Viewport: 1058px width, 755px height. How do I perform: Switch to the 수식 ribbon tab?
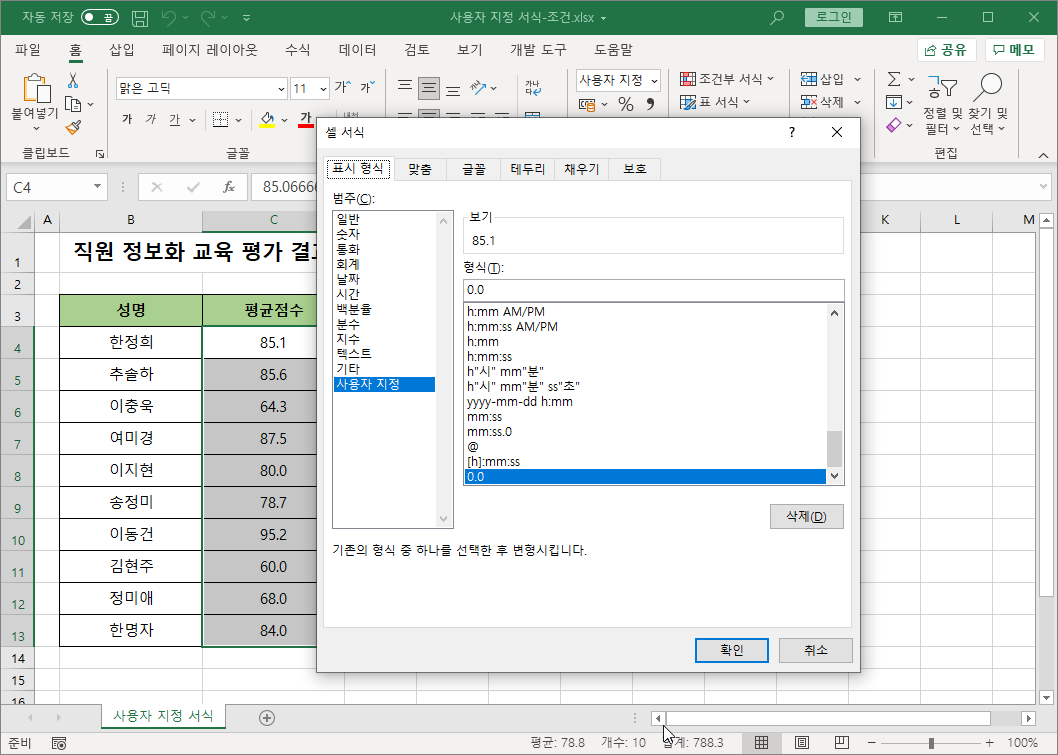[x=298, y=50]
